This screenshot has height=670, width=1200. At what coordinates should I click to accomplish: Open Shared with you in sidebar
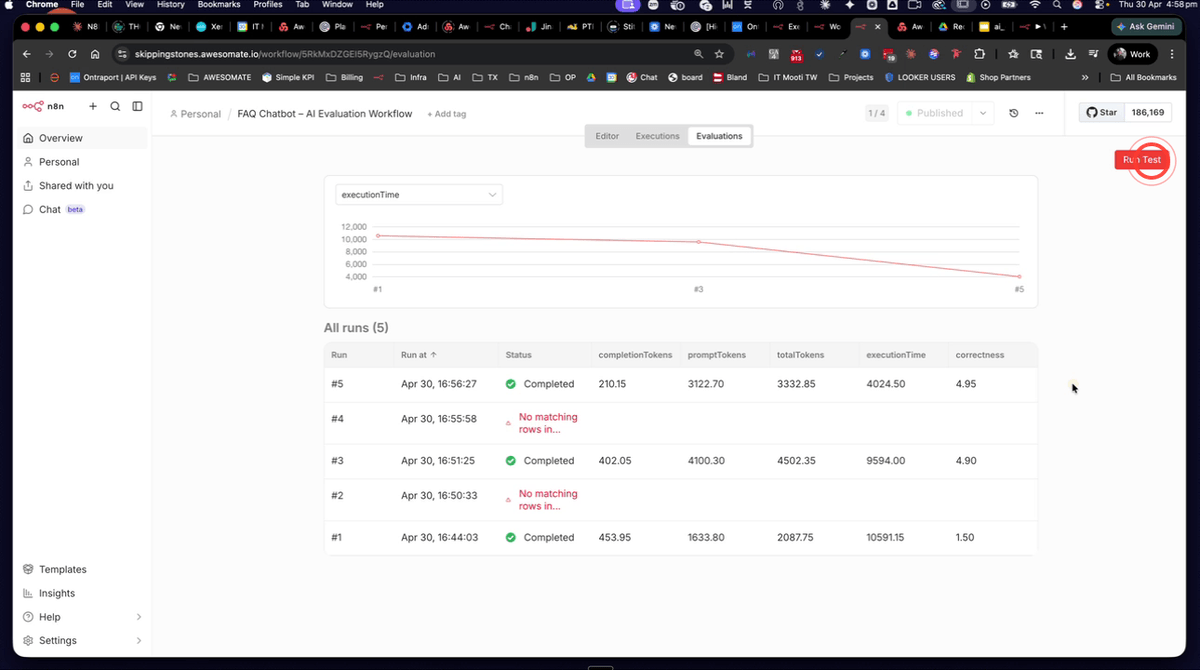click(84, 185)
